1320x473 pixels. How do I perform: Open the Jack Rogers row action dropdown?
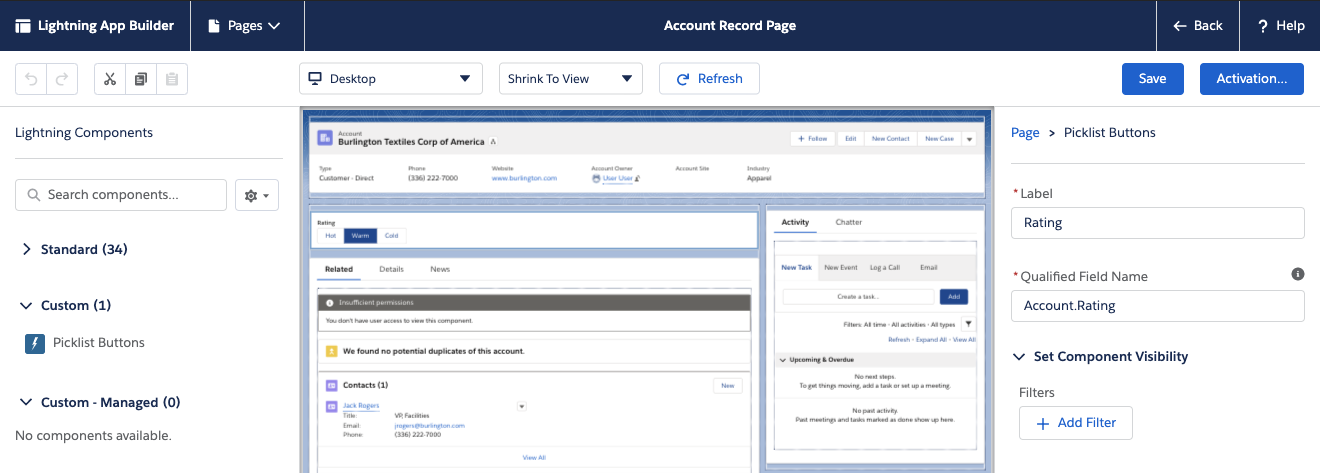tap(521, 406)
